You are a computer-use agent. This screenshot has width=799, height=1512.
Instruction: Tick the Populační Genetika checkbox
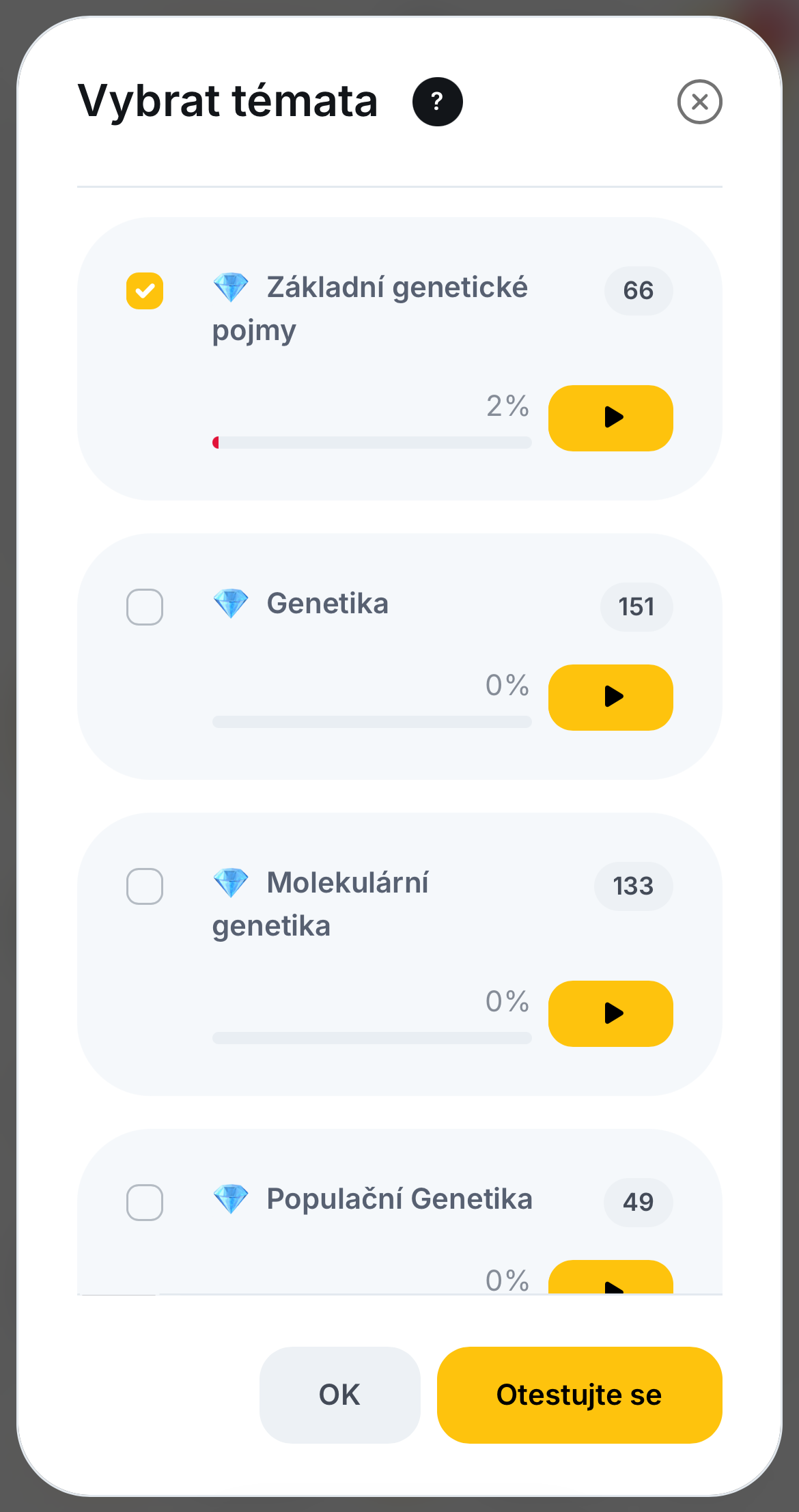[145, 1203]
